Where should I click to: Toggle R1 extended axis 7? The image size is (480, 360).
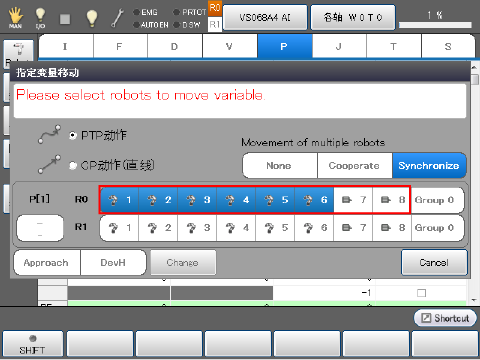[x=353, y=228]
